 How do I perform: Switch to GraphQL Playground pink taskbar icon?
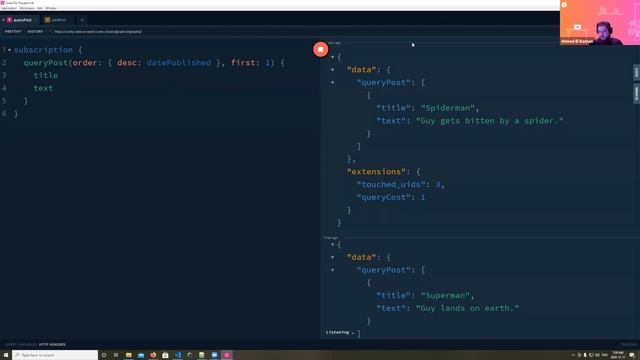coord(227,355)
